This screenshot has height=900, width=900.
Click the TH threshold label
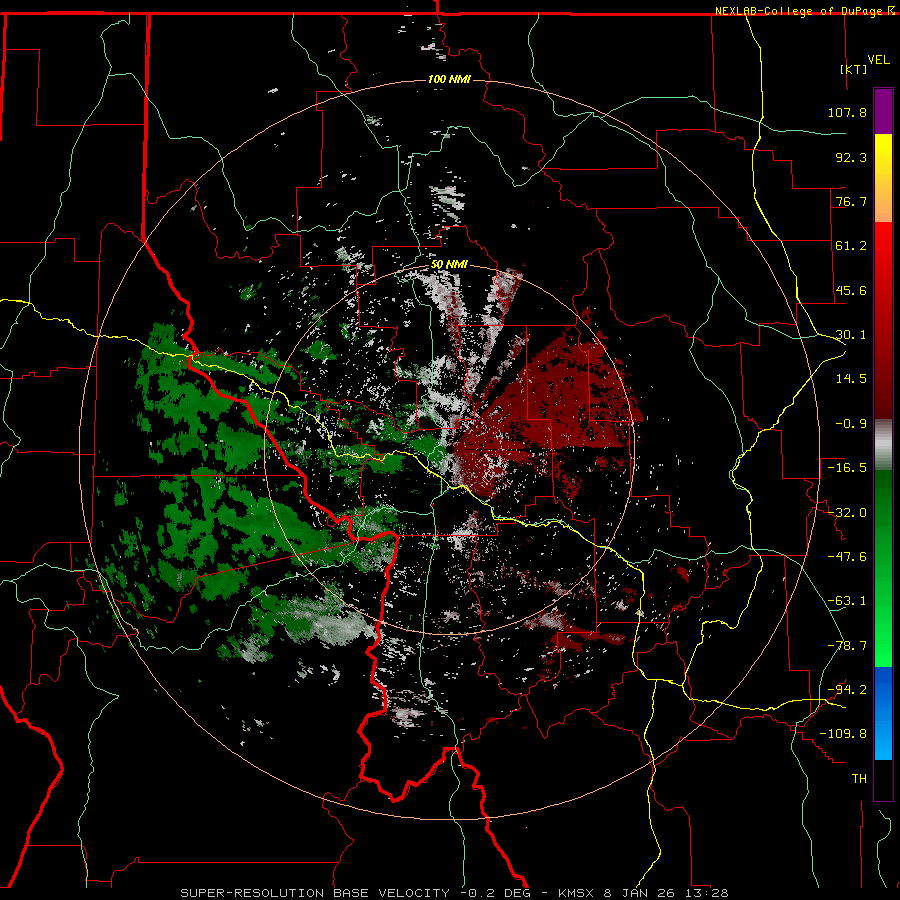(x=859, y=779)
